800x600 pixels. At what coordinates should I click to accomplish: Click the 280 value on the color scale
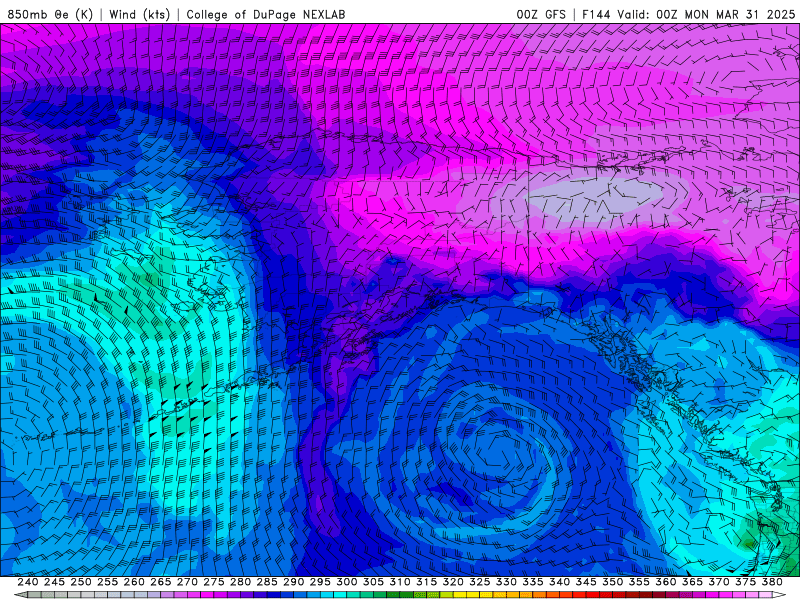(x=240, y=582)
